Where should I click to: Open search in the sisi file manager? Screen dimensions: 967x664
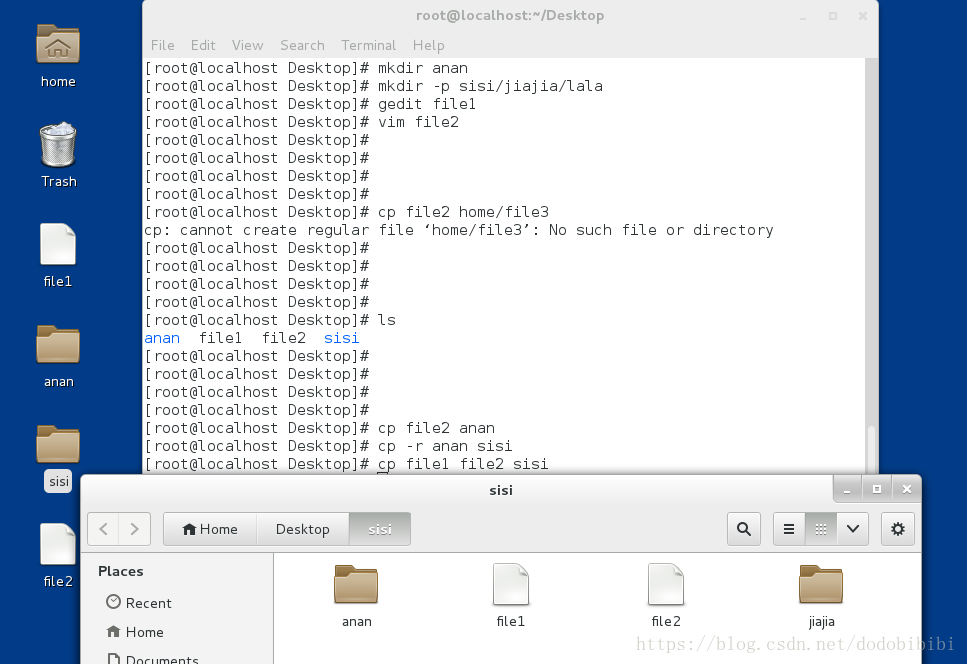744,529
